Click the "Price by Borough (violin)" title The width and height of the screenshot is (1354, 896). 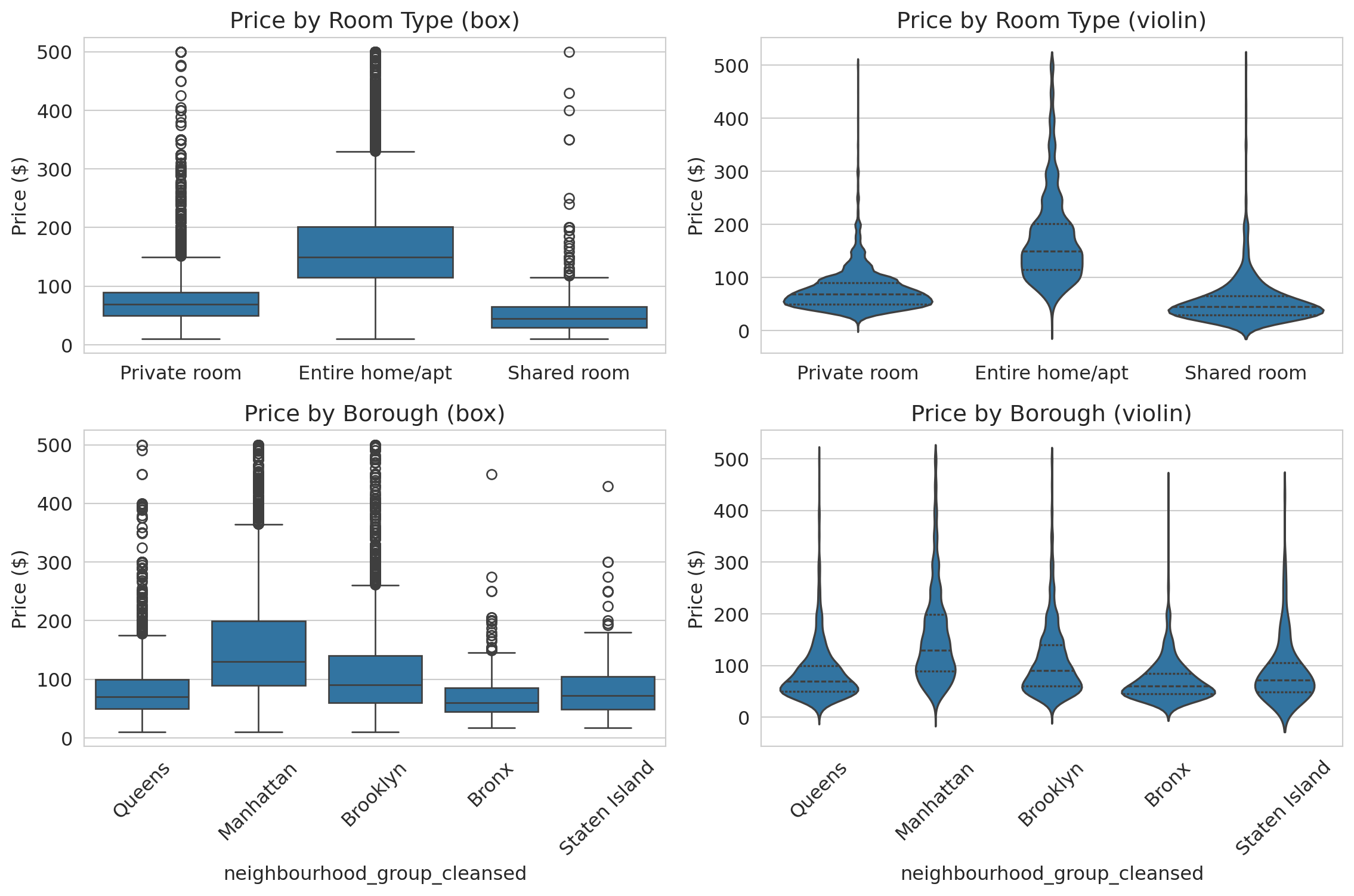[x=1051, y=413]
